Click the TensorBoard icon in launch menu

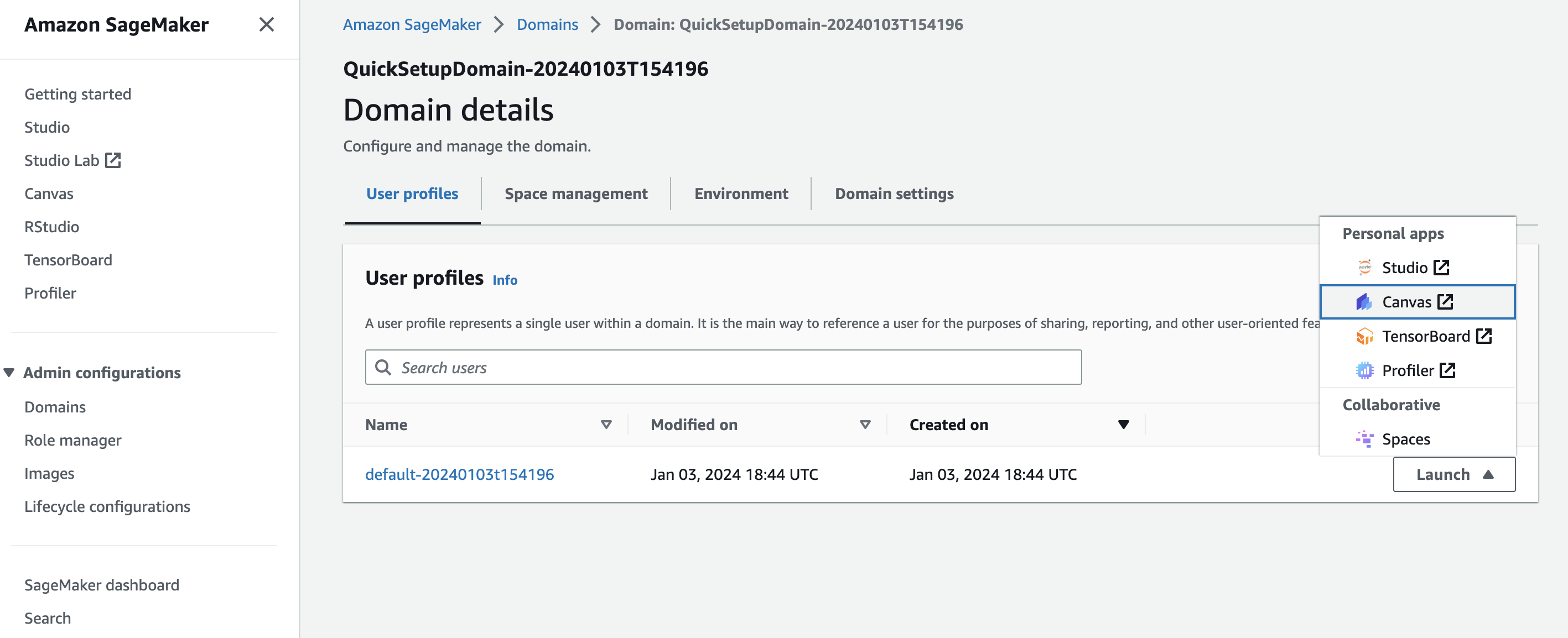pyautogui.click(x=1364, y=336)
